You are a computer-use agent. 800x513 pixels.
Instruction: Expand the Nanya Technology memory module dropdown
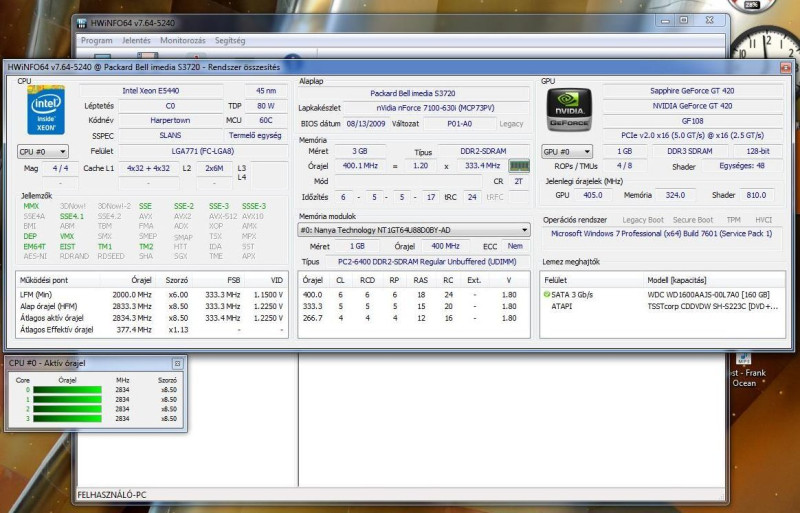point(414,230)
